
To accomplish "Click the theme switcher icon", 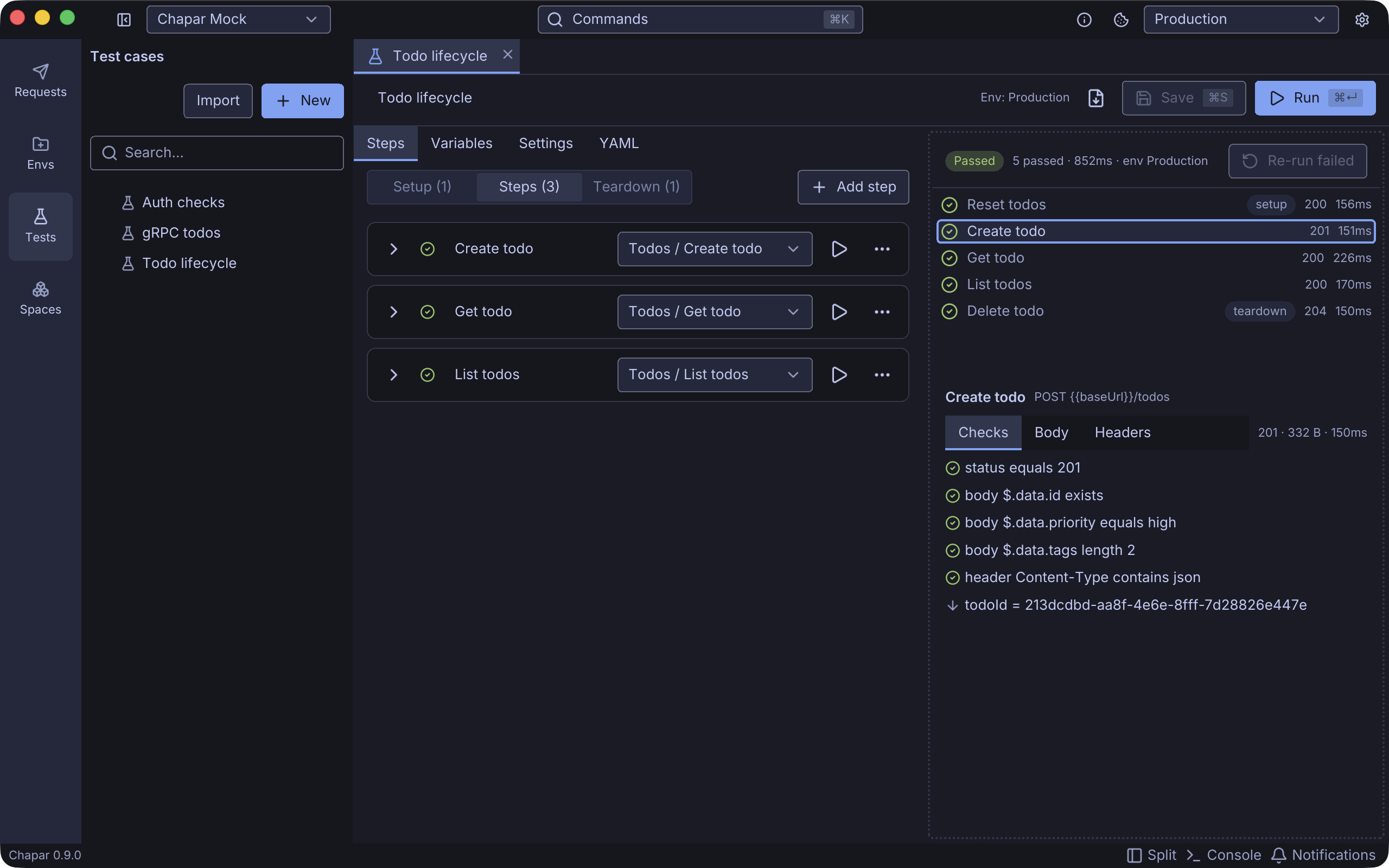I will [x=1121, y=20].
